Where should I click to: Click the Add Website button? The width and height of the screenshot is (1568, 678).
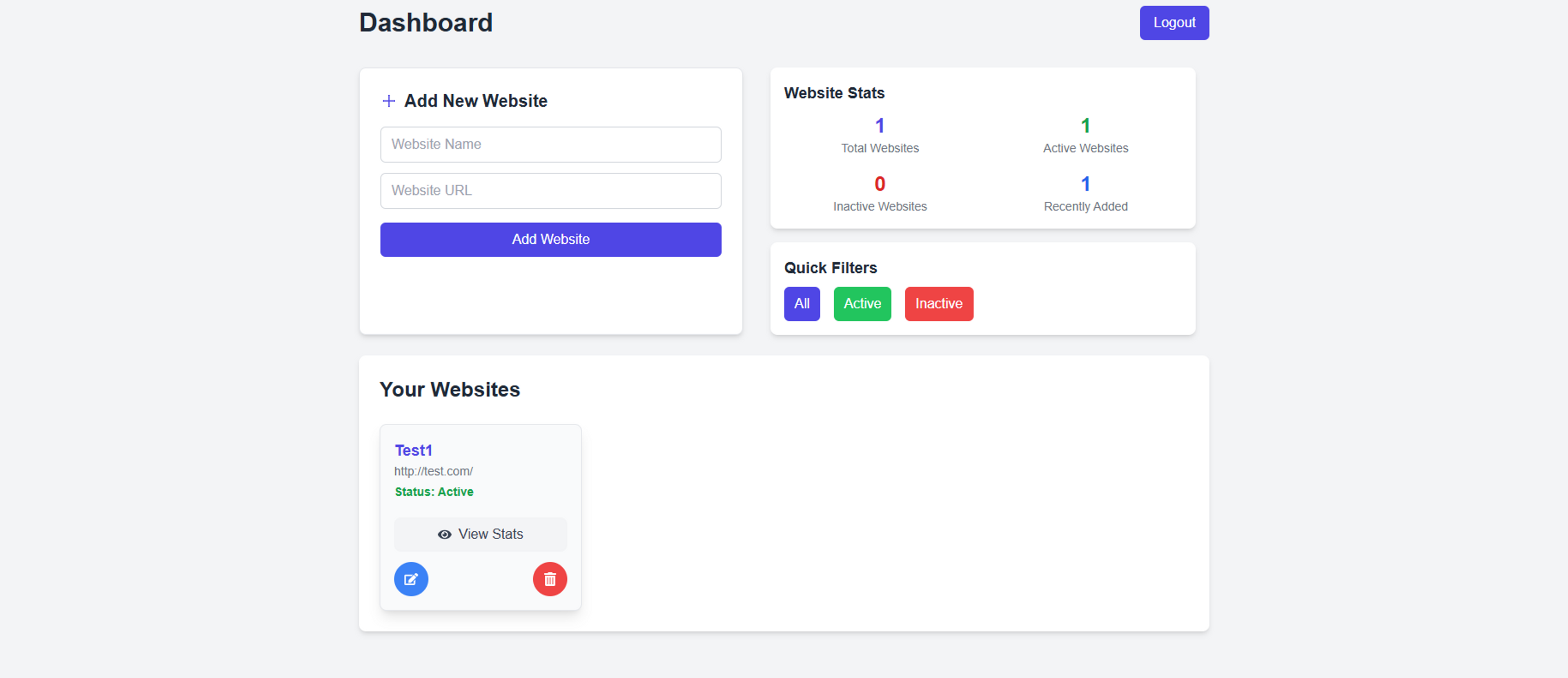[550, 239]
